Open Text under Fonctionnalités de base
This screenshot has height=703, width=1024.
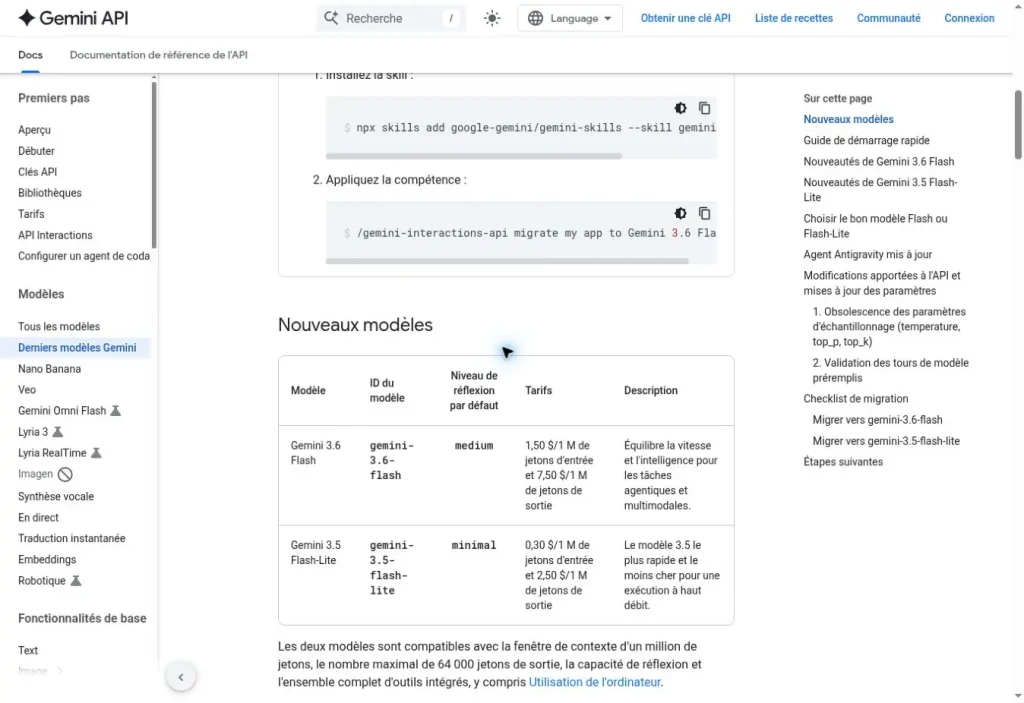(x=27, y=650)
